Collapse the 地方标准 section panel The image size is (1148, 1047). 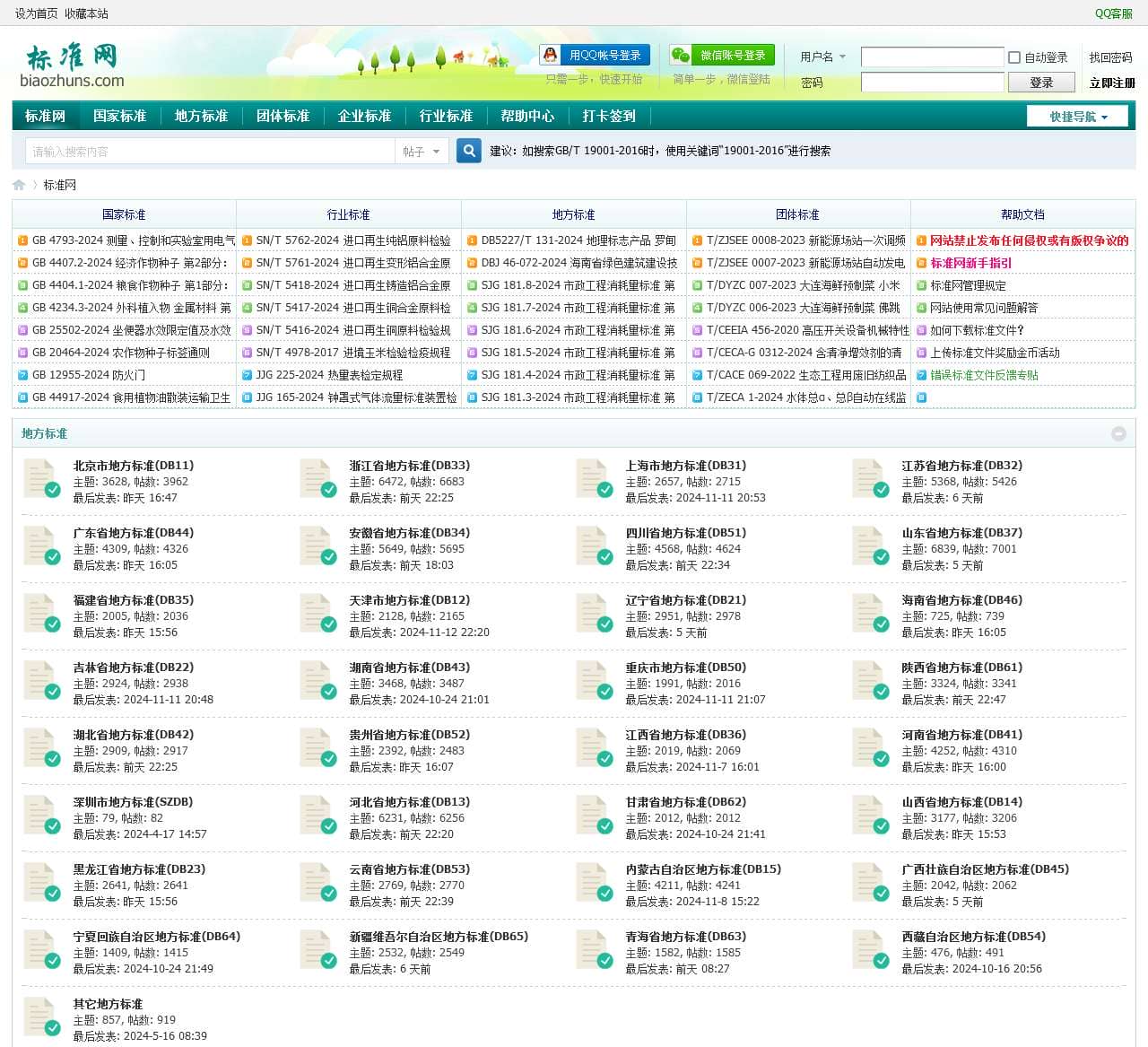(1118, 433)
